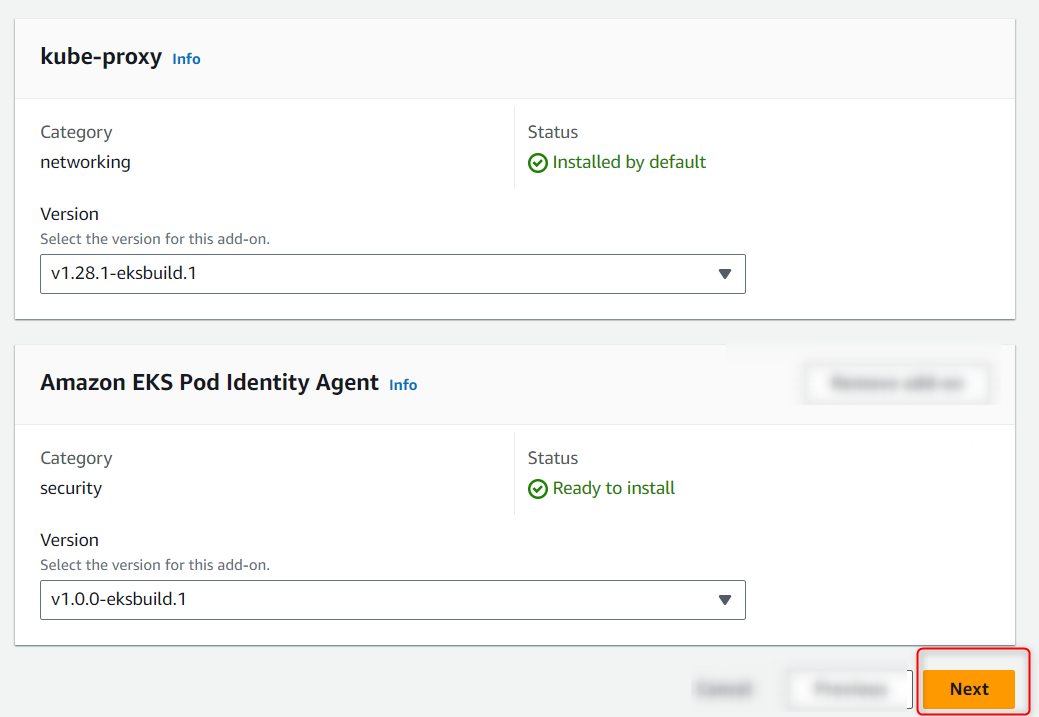The height and width of the screenshot is (717, 1039).
Task: Click the dropdown arrow on the kube-proxy version selector
Action: point(724,273)
